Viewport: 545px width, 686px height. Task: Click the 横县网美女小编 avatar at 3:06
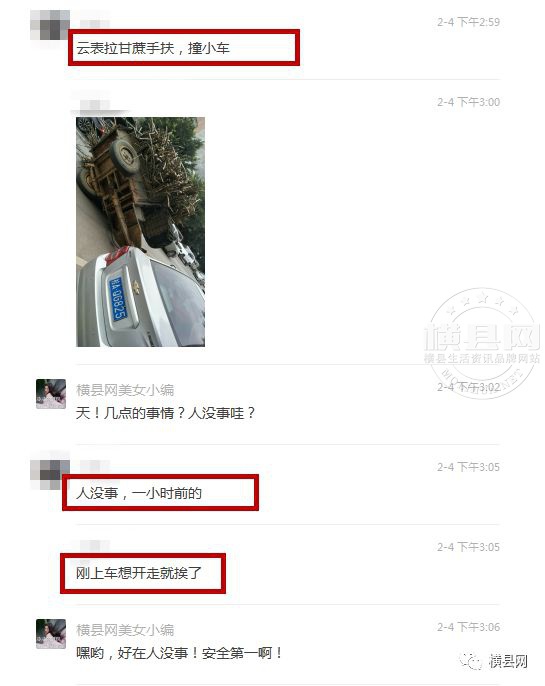51,634
